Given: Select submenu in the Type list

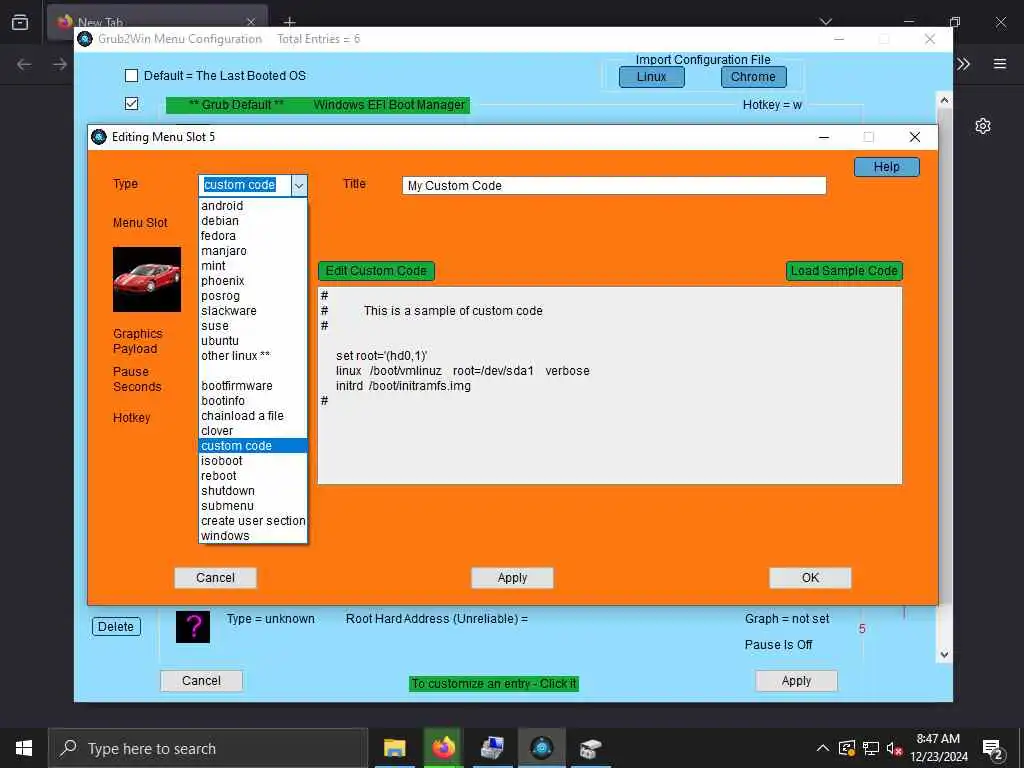Looking at the screenshot, I should [253, 506].
